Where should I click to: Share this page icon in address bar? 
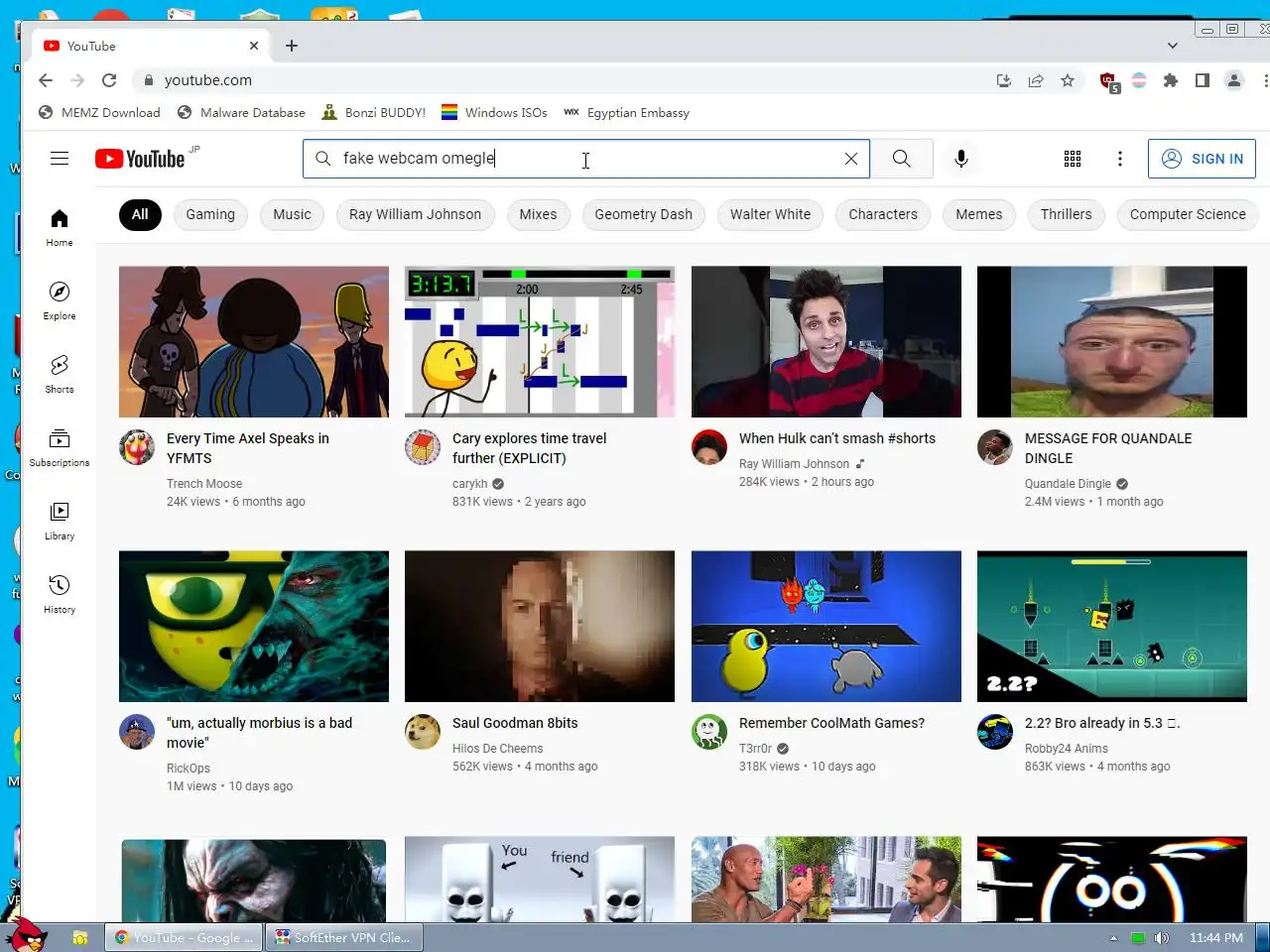coord(1036,80)
